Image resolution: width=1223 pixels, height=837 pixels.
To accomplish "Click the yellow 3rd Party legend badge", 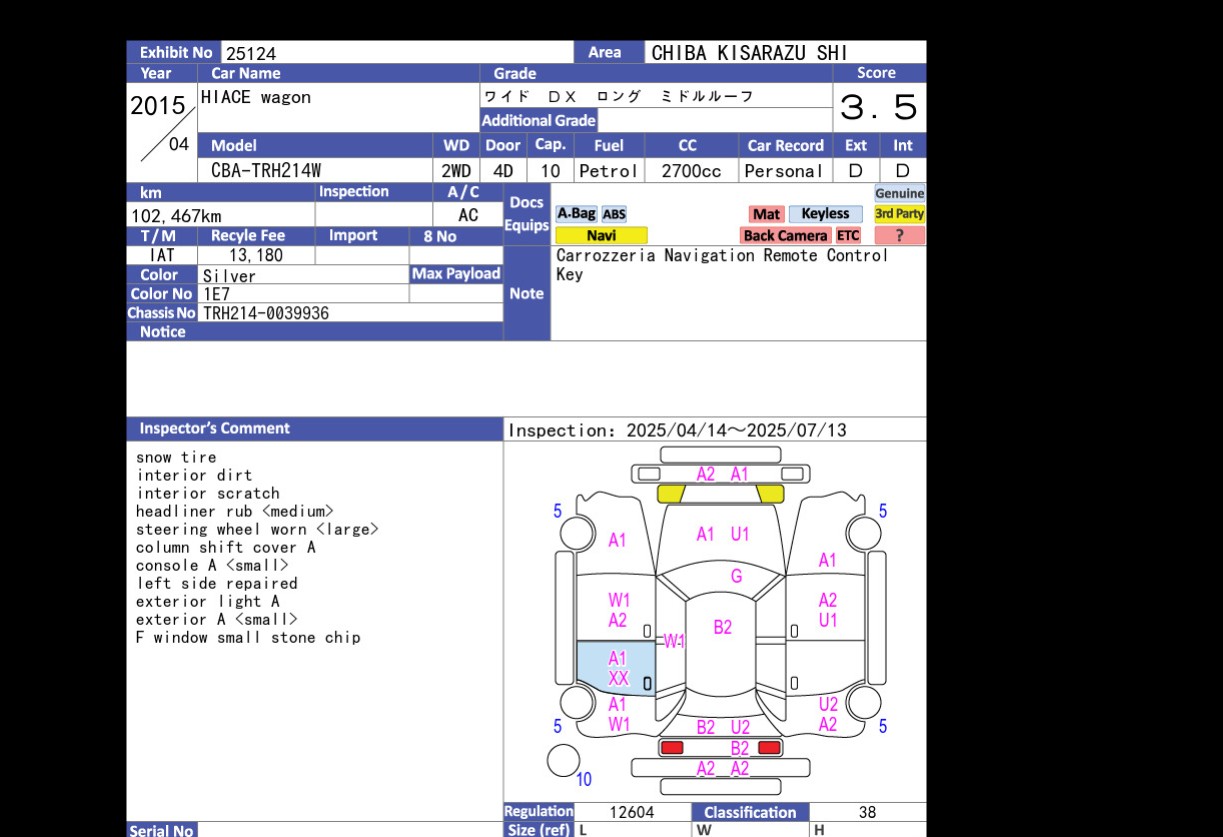I will 900,214.
